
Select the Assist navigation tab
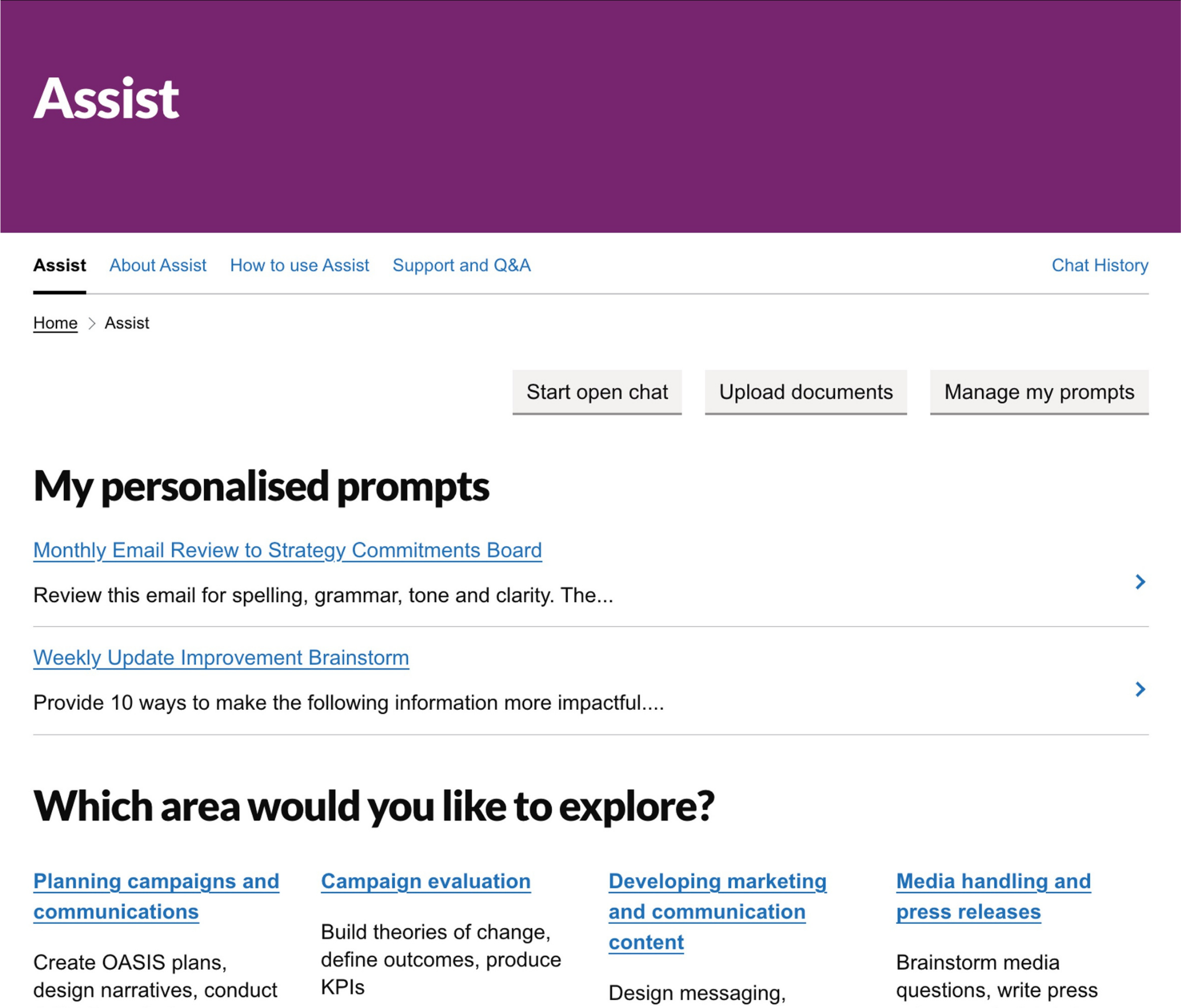click(59, 265)
